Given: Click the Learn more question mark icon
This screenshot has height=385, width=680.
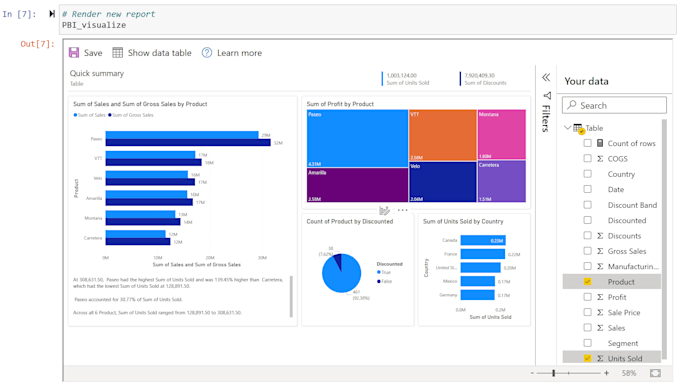Looking at the screenshot, I should [x=207, y=52].
